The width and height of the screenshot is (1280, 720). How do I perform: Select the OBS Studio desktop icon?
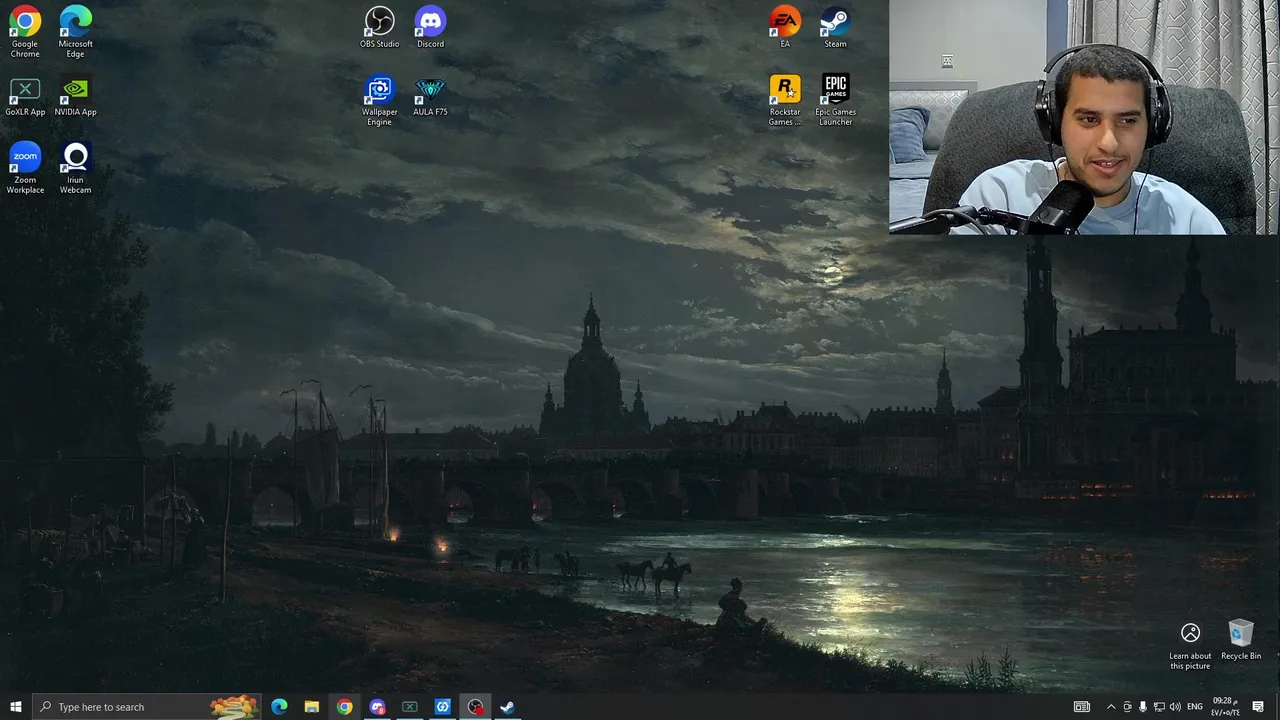pos(379,27)
